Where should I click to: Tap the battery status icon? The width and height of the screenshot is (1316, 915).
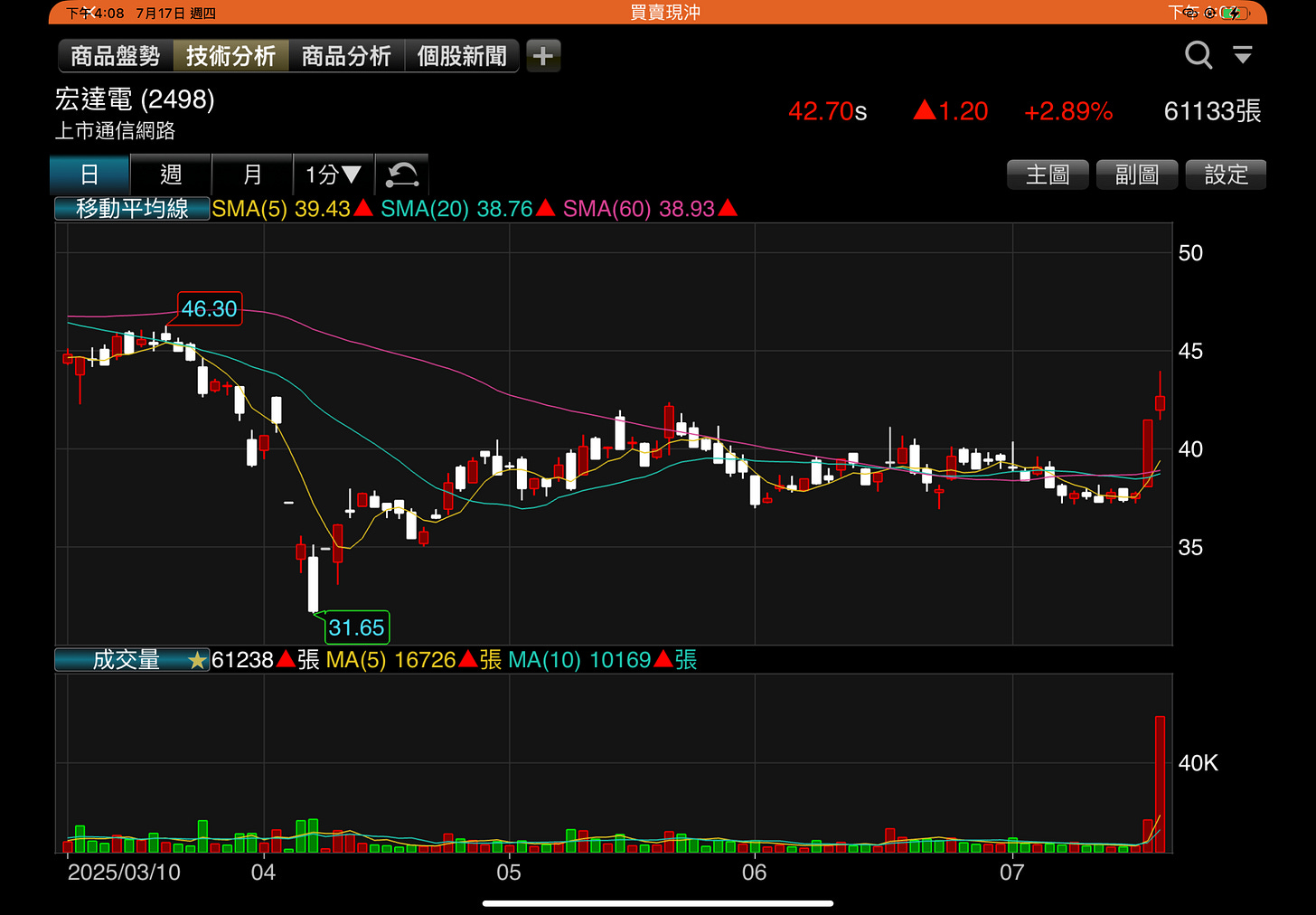(1234, 13)
